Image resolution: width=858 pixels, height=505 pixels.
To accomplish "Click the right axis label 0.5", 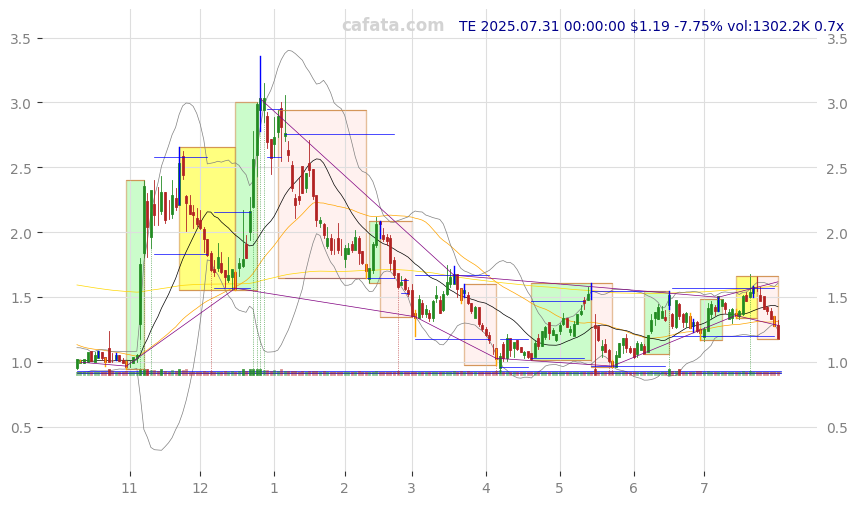I will [837, 428].
